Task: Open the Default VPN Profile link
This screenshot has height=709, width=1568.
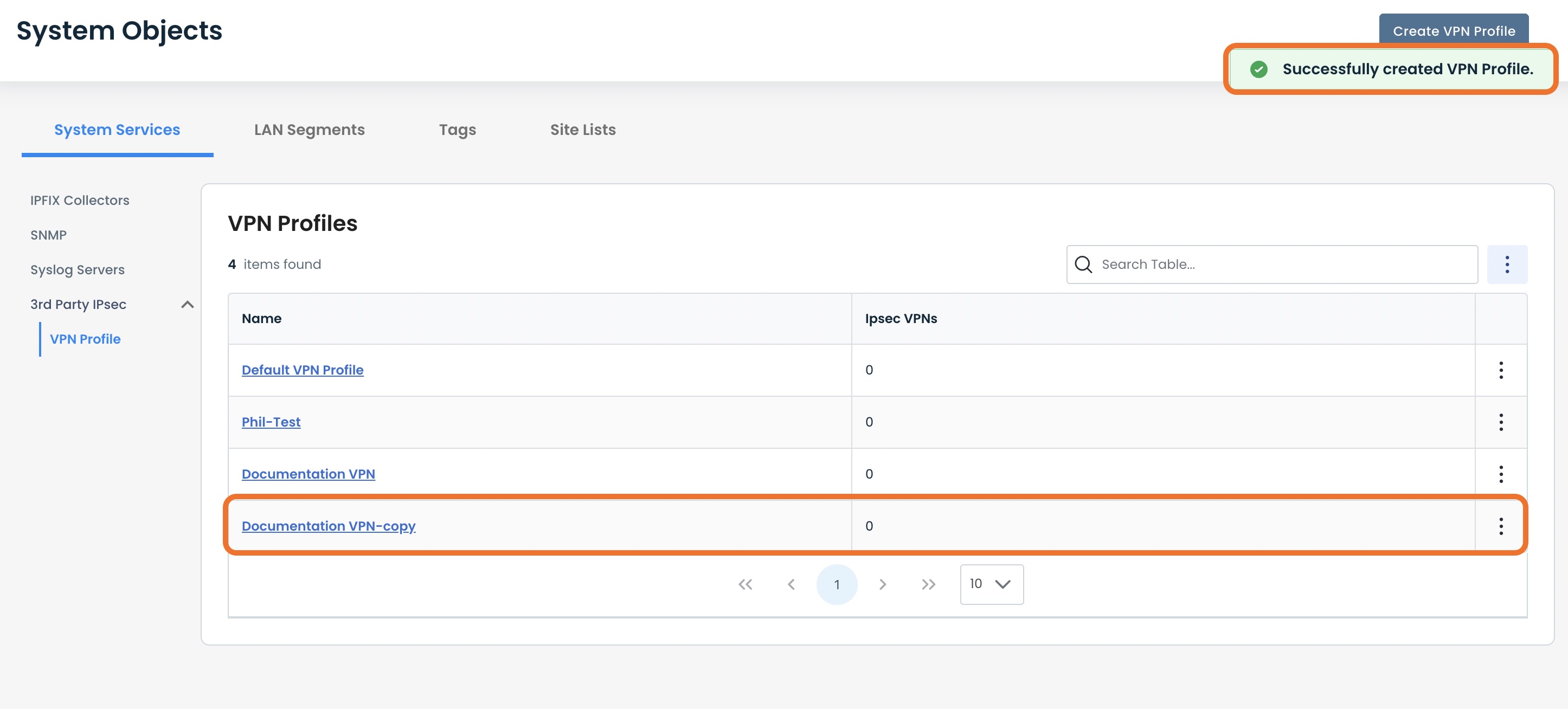Action: [x=303, y=370]
